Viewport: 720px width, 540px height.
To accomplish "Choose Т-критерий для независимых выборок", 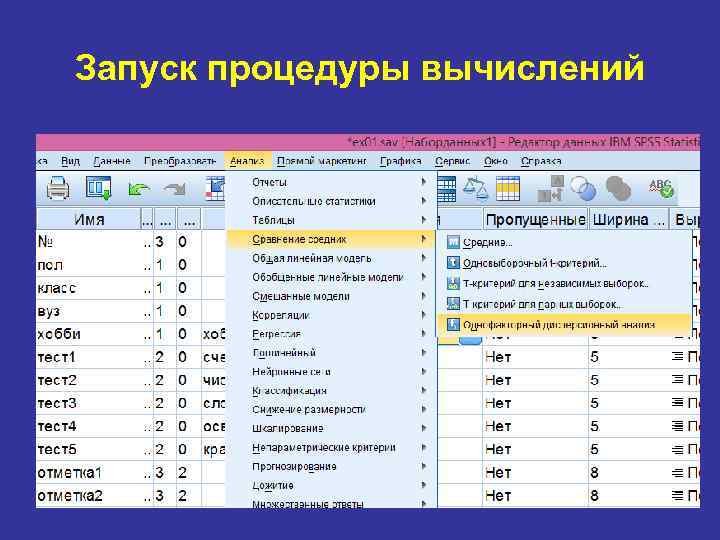I will point(564,283).
